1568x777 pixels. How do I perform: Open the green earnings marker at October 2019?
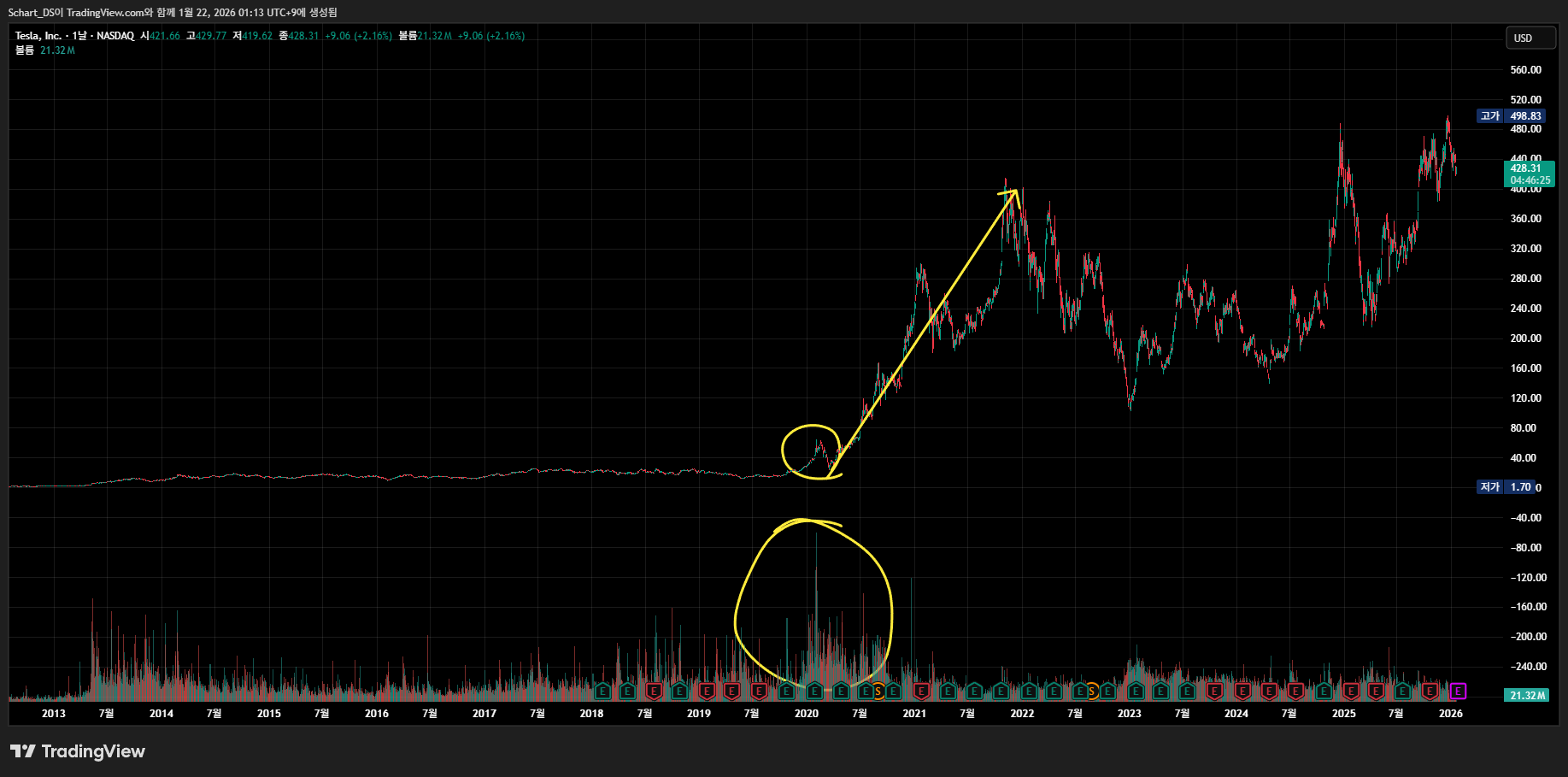point(786,692)
